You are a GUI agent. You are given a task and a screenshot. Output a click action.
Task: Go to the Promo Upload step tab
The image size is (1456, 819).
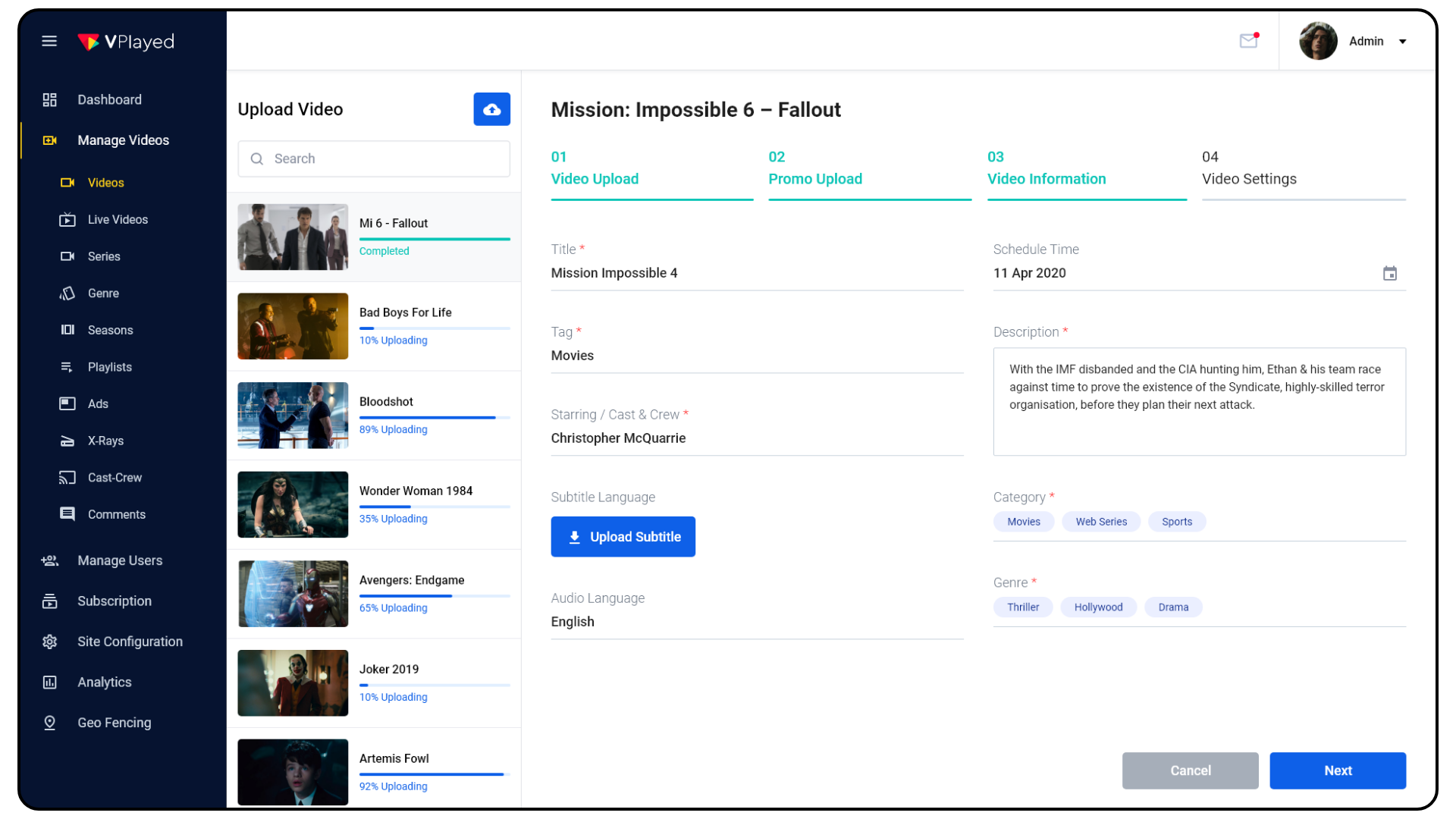[x=814, y=179]
